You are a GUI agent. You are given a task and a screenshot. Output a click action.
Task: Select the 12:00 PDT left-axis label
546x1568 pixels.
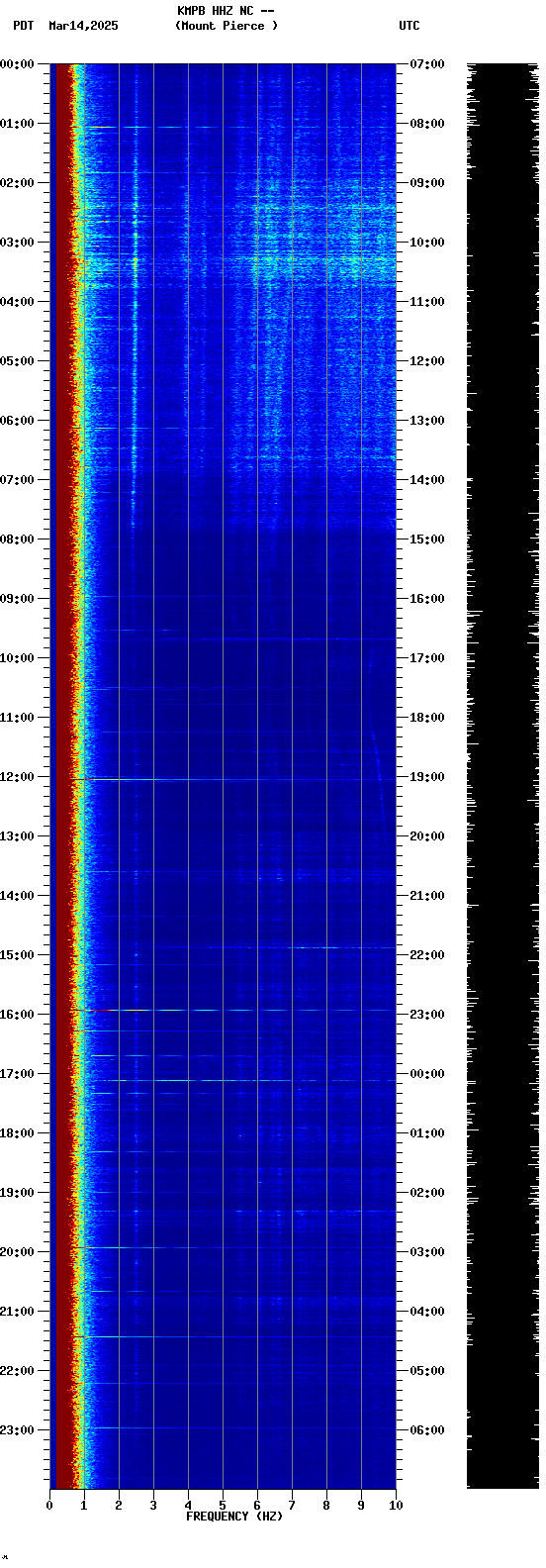[x=17, y=777]
